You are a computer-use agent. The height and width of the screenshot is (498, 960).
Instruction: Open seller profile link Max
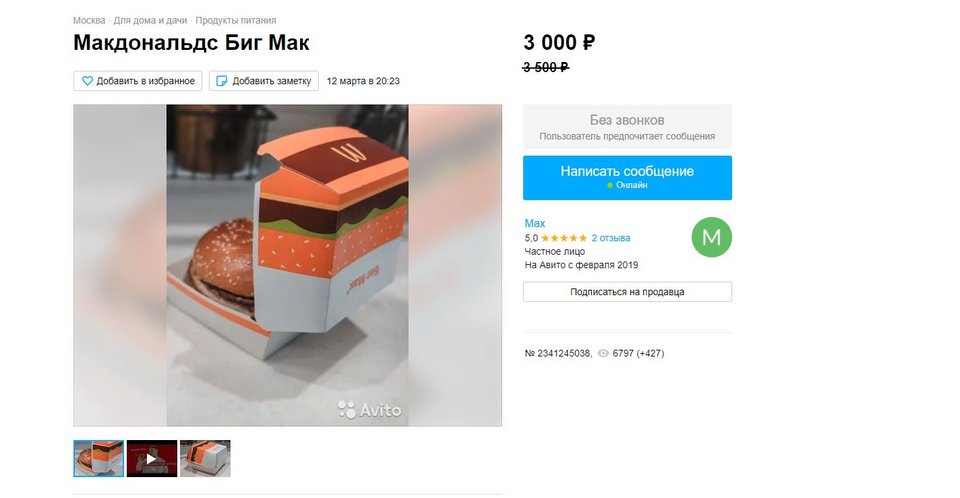(x=534, y=224)
